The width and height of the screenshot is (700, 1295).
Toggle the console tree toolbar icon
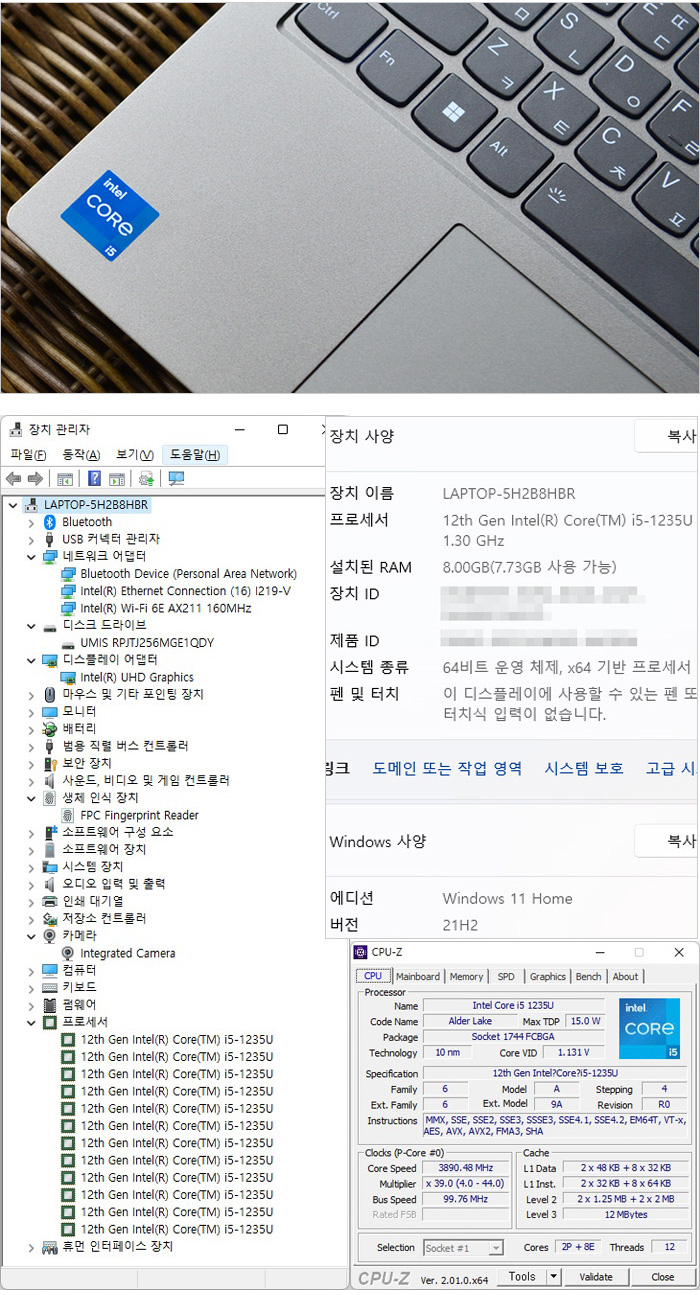(x=65, y=479)
